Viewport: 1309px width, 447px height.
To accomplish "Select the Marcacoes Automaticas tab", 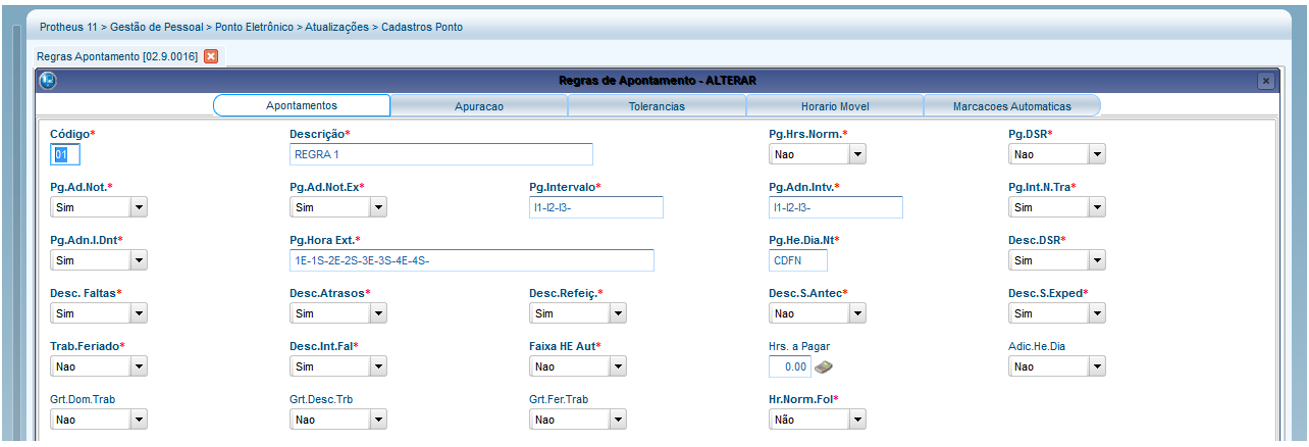I will [1011, 106].
